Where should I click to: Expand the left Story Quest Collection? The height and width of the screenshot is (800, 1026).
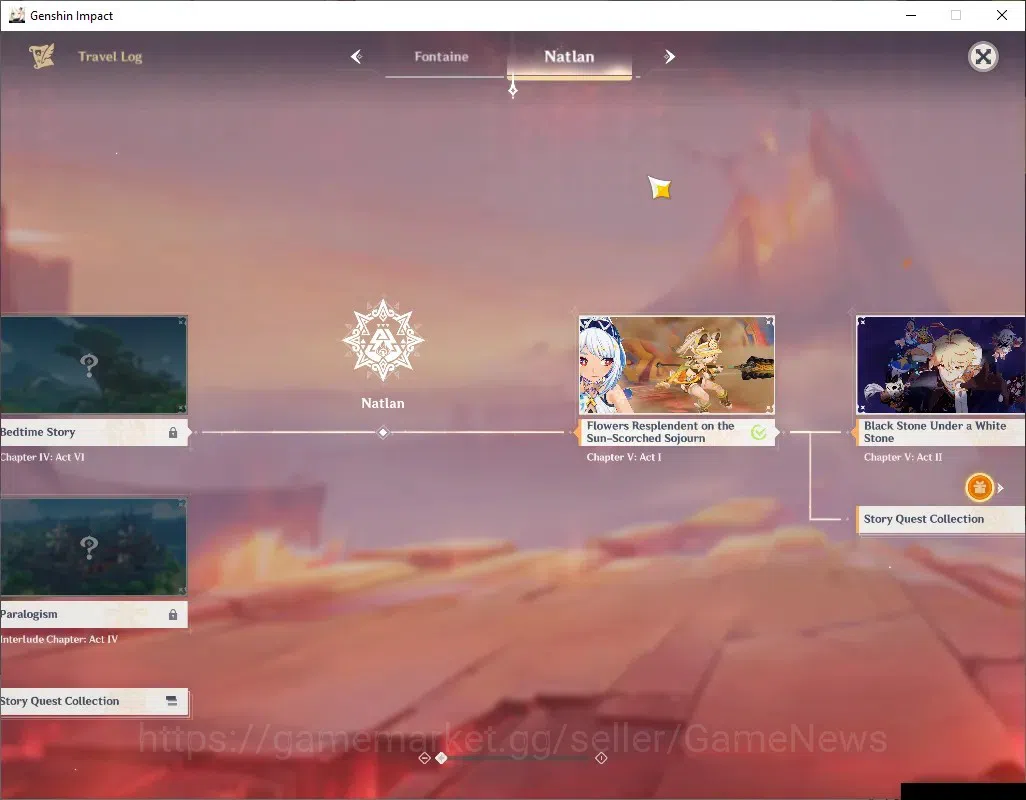[94, 701]
